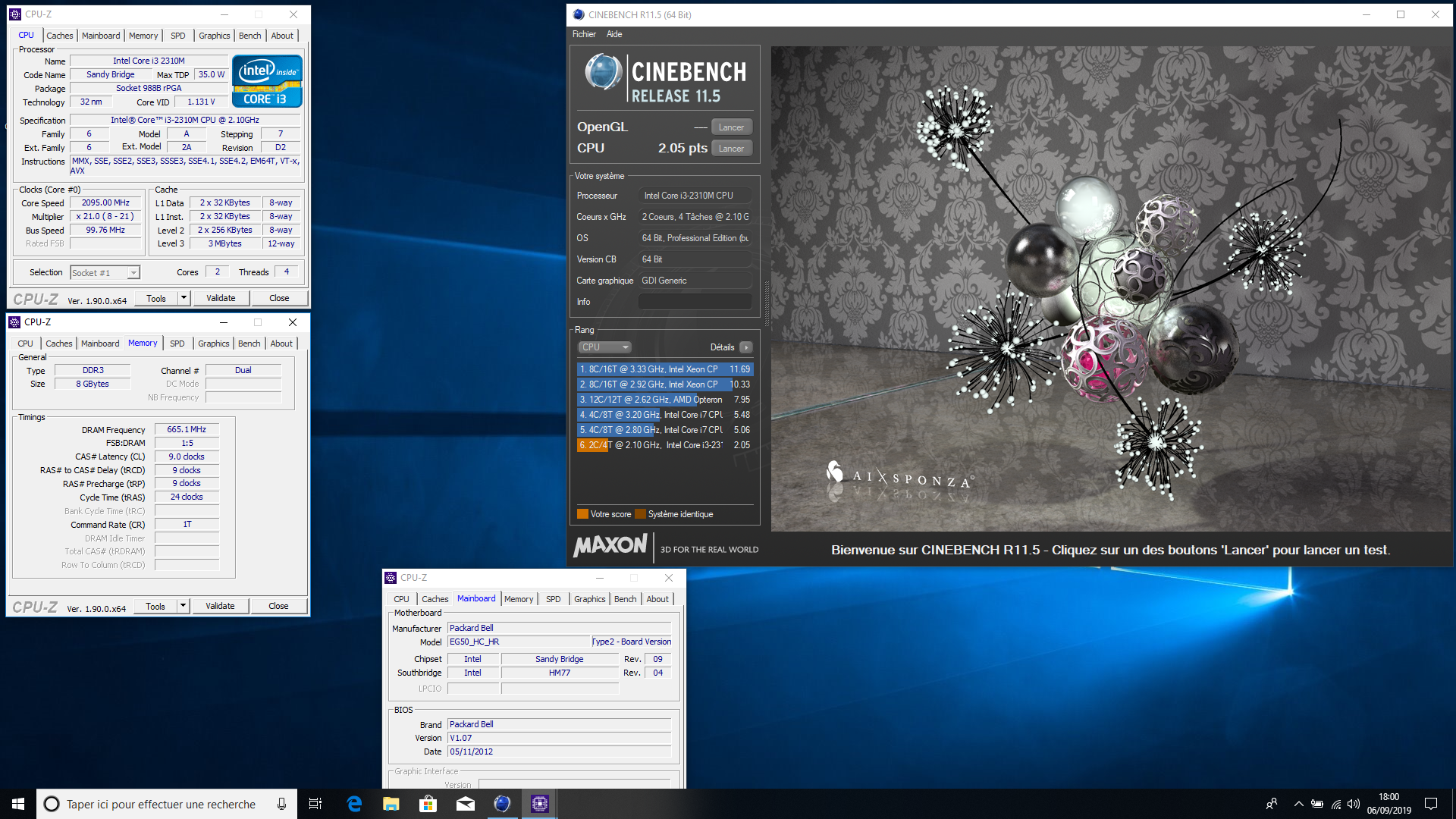Switch to SPD tab in top CPU-Z window
The height and width of the screenshot is (819, 1456).
(178, 36)
